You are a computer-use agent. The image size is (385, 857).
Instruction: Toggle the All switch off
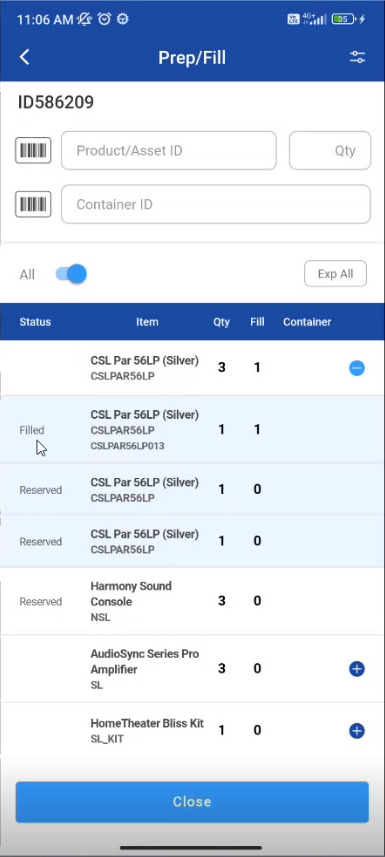[71, 274]
